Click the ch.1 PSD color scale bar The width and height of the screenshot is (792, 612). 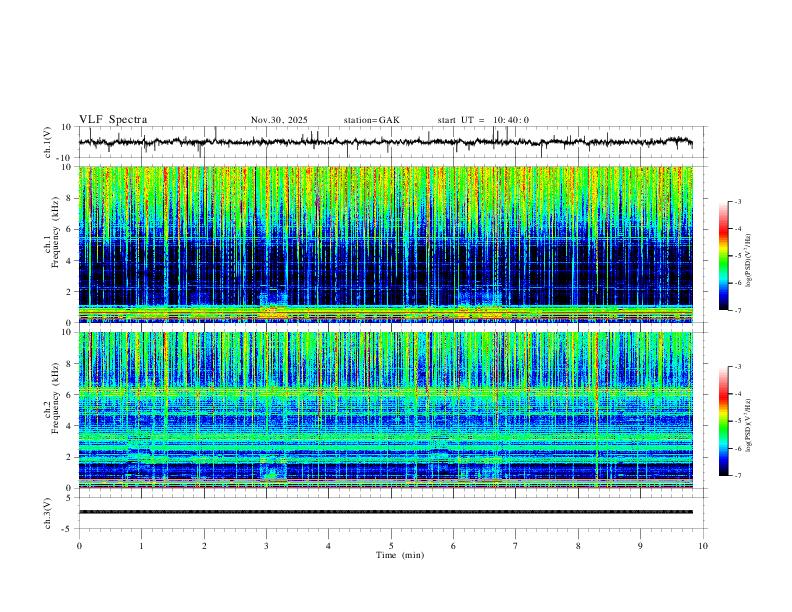coord(723,255)
